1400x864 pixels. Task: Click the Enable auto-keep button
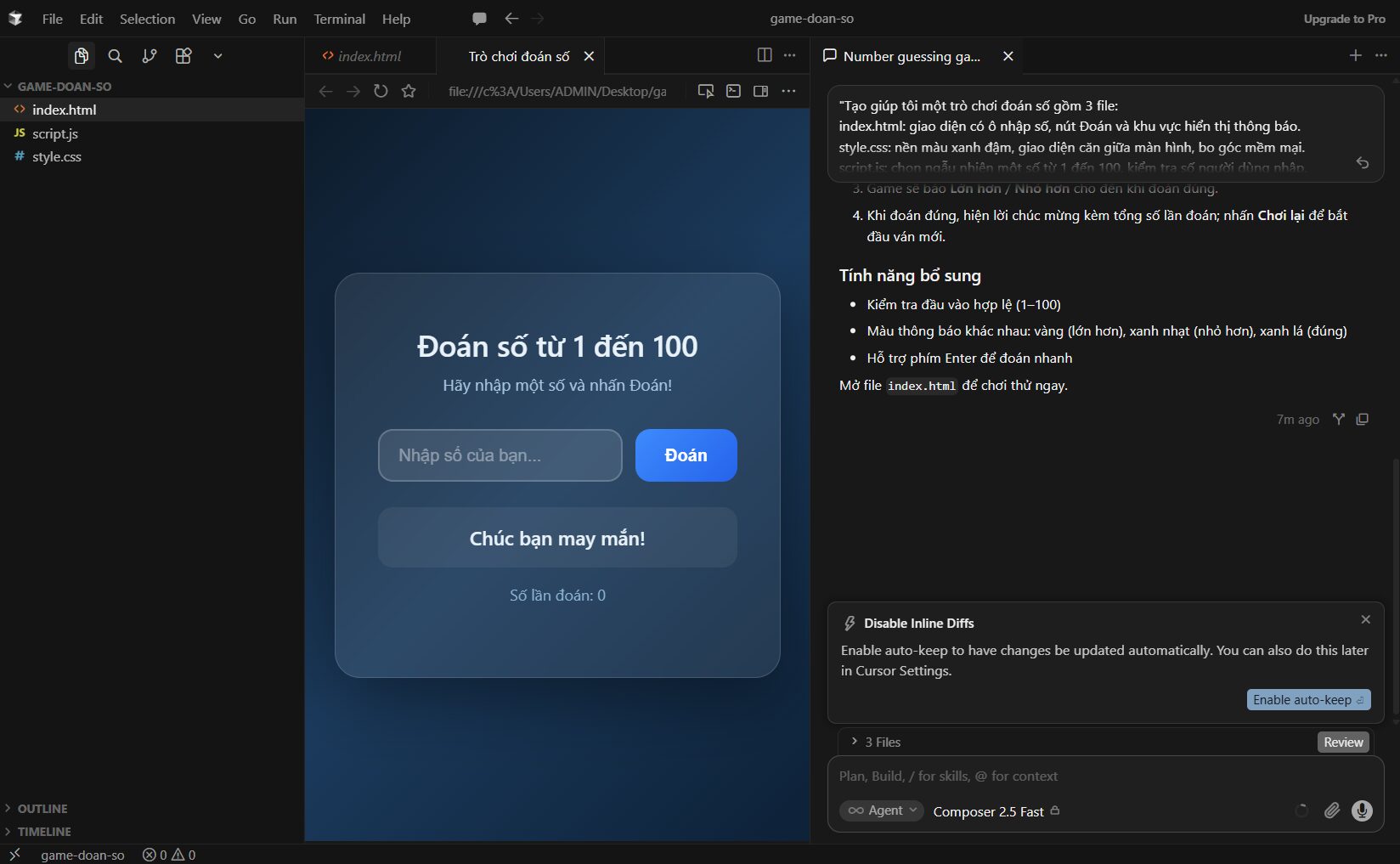(1308, 699)
